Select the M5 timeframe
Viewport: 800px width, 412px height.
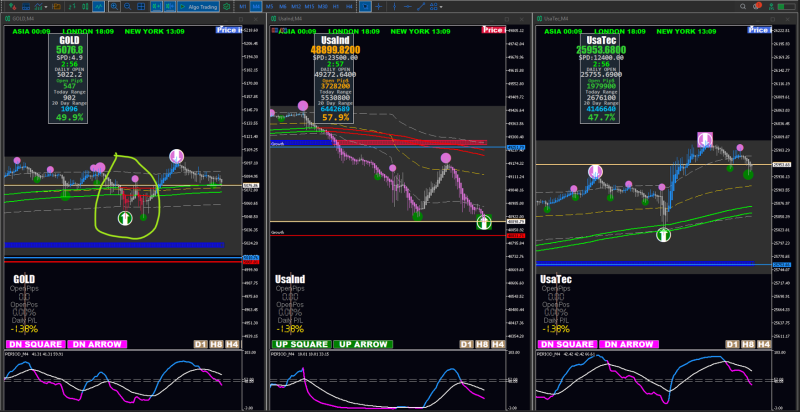click(x=269, y=7)
